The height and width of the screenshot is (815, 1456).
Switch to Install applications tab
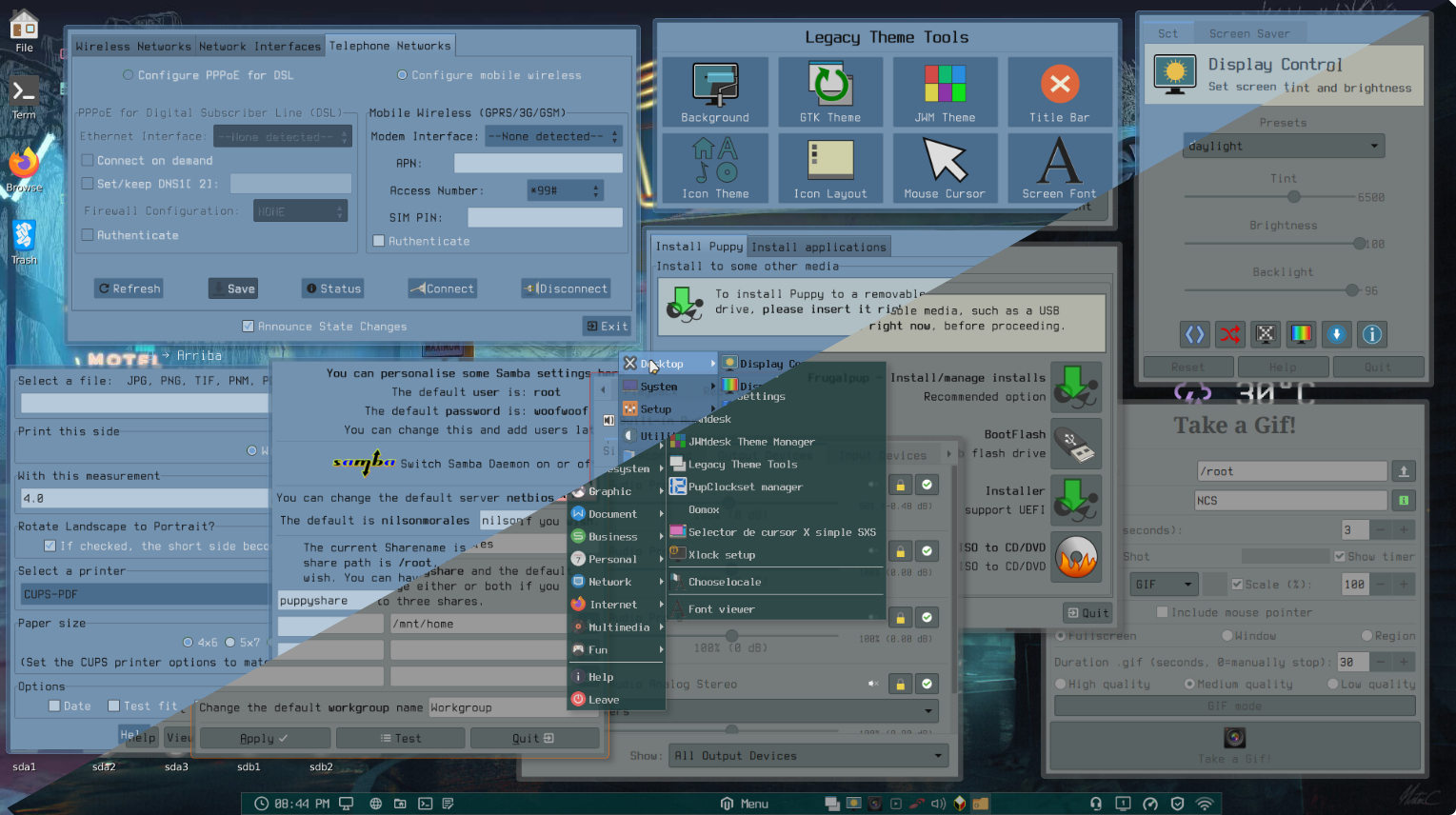coord(819,247)
